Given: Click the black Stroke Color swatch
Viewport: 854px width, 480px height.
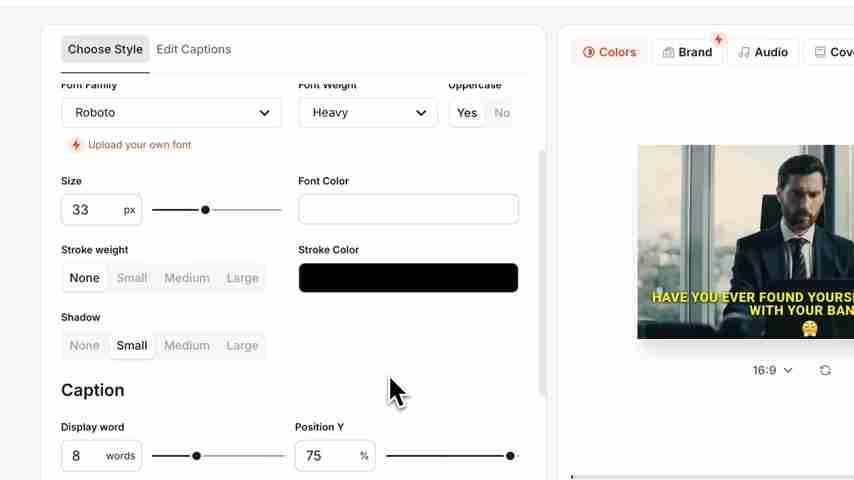Looking at the screenshot, I should pyautogui.click(x=408, y=278).
